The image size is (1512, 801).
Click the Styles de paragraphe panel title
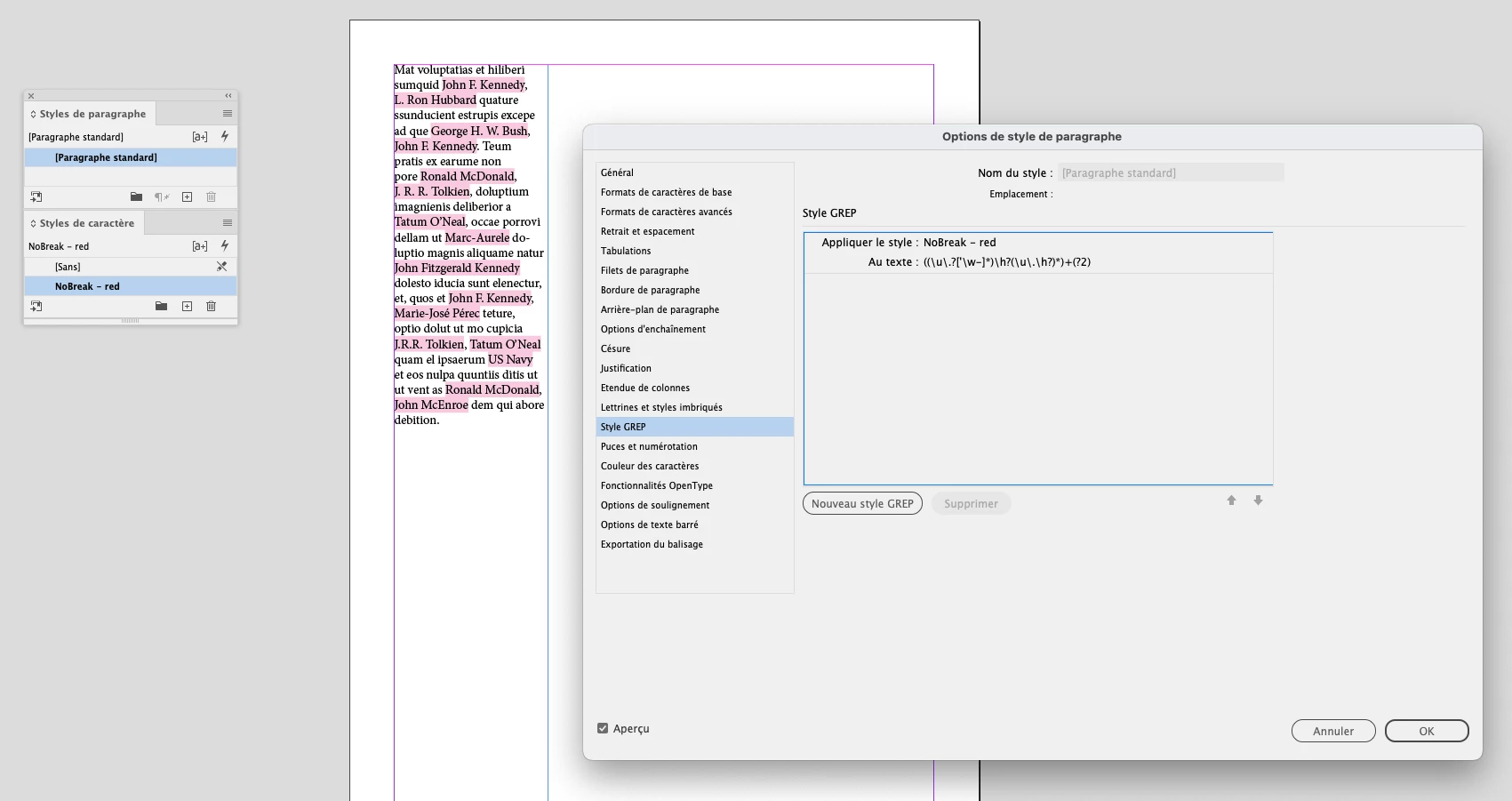click(92, 114)
